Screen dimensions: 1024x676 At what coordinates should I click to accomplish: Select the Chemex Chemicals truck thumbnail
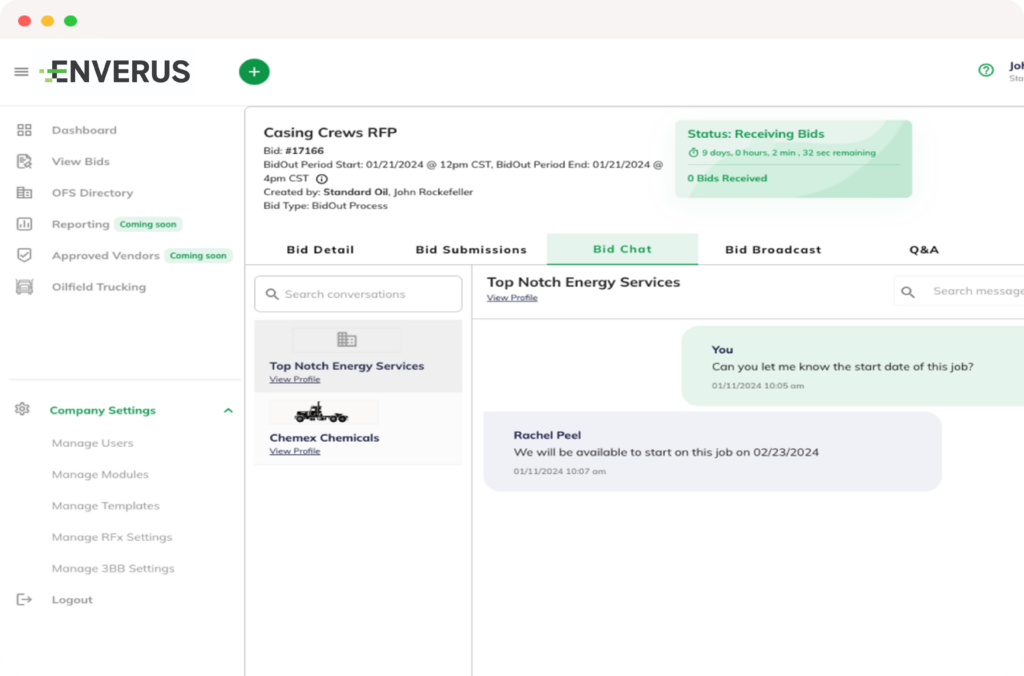pyautogui.click(x=322, y=412)
